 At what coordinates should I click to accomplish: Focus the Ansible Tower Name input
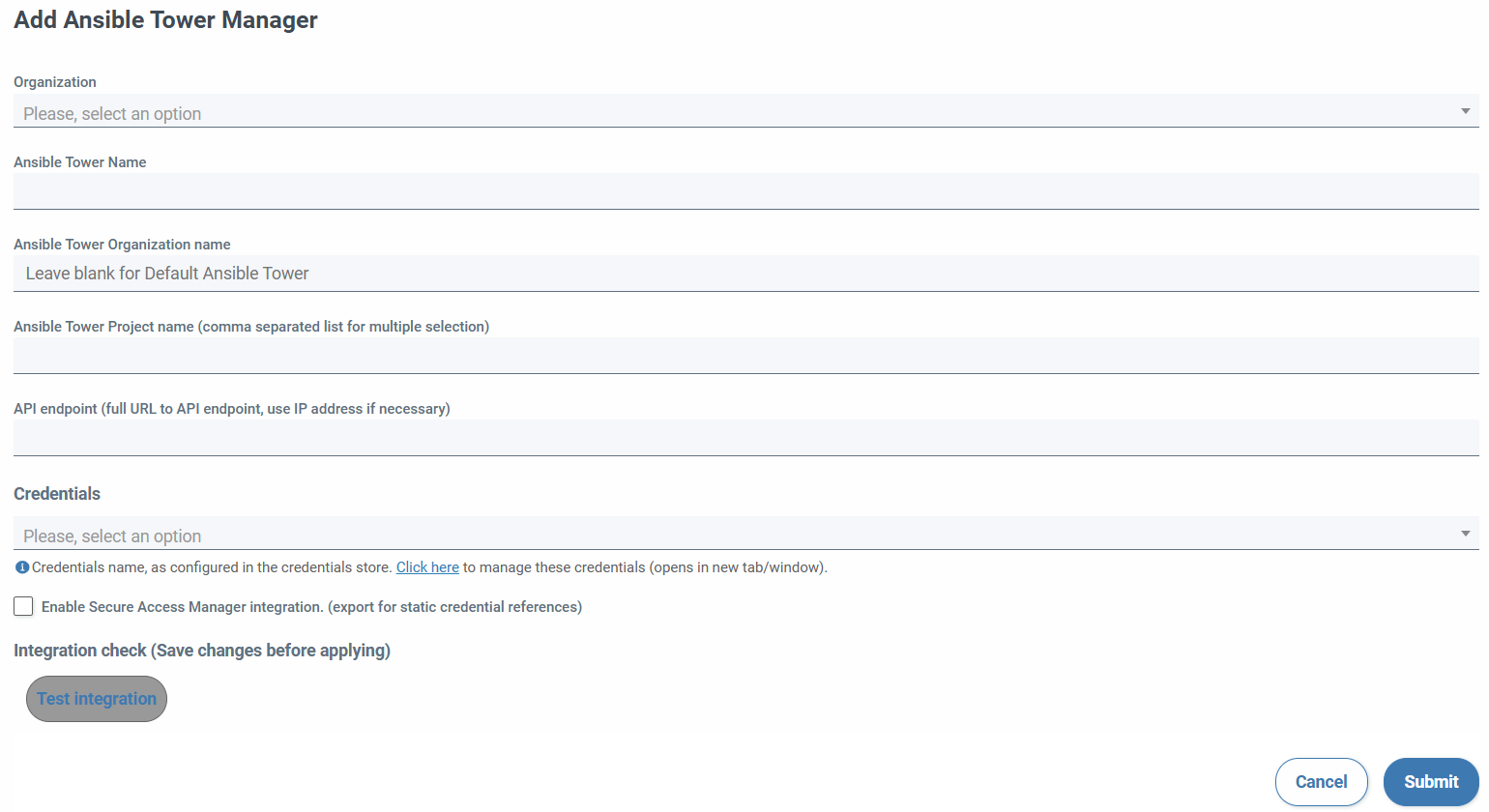pyautogui.click(x=744, y=191)
